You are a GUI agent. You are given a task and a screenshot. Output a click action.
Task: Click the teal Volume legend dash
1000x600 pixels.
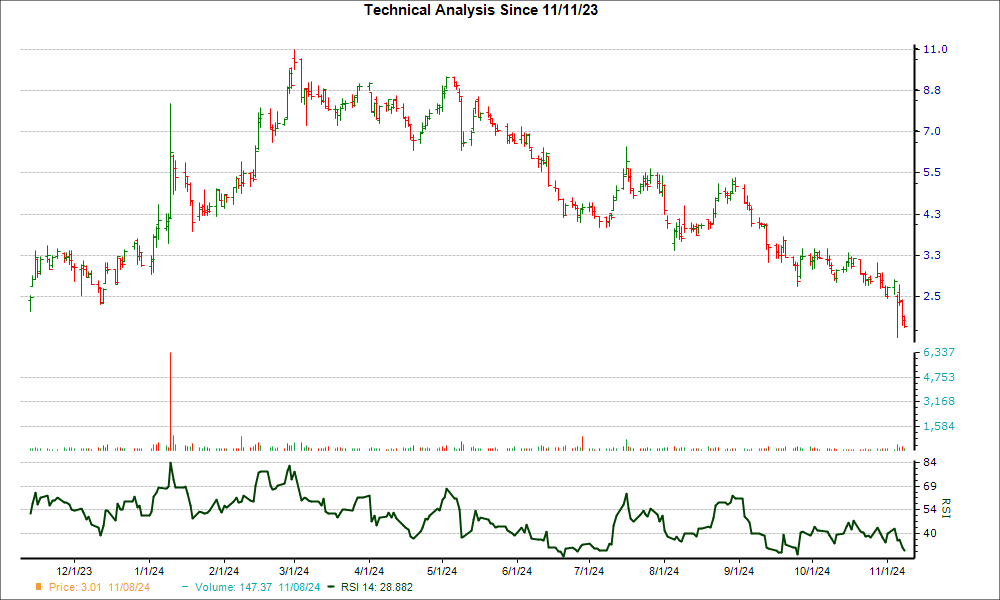pos(185,587)
